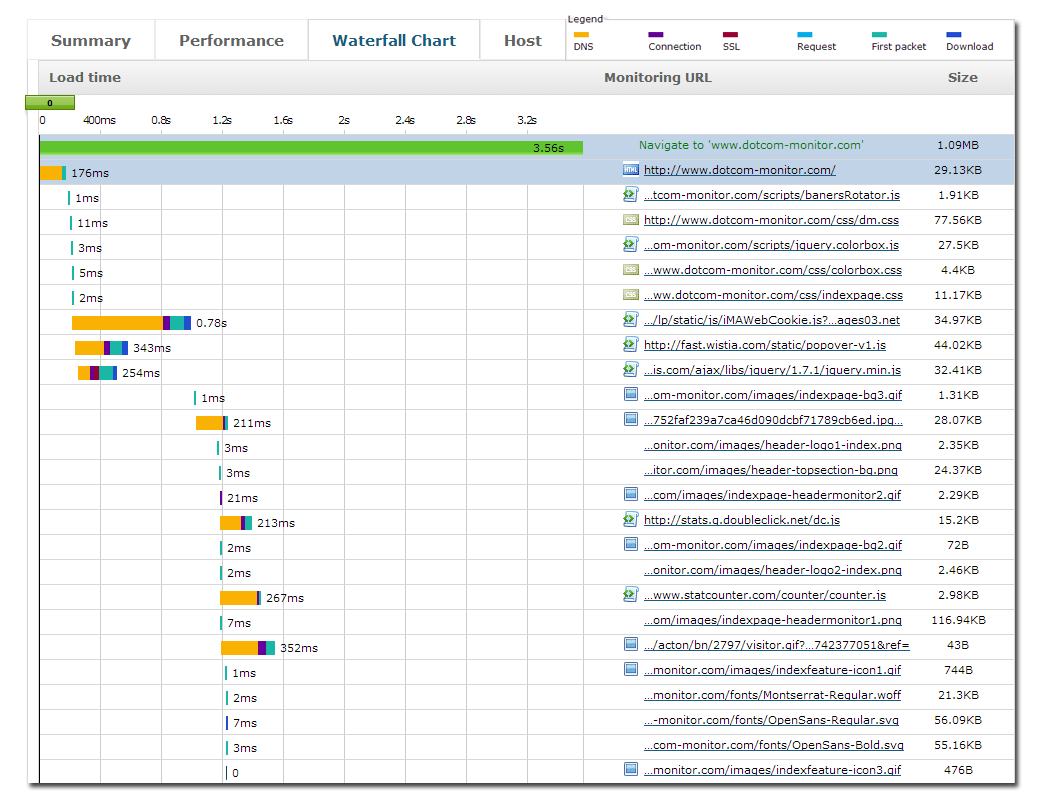Click the 352ms visitor.gif waterfall bar

click(248, 648)
